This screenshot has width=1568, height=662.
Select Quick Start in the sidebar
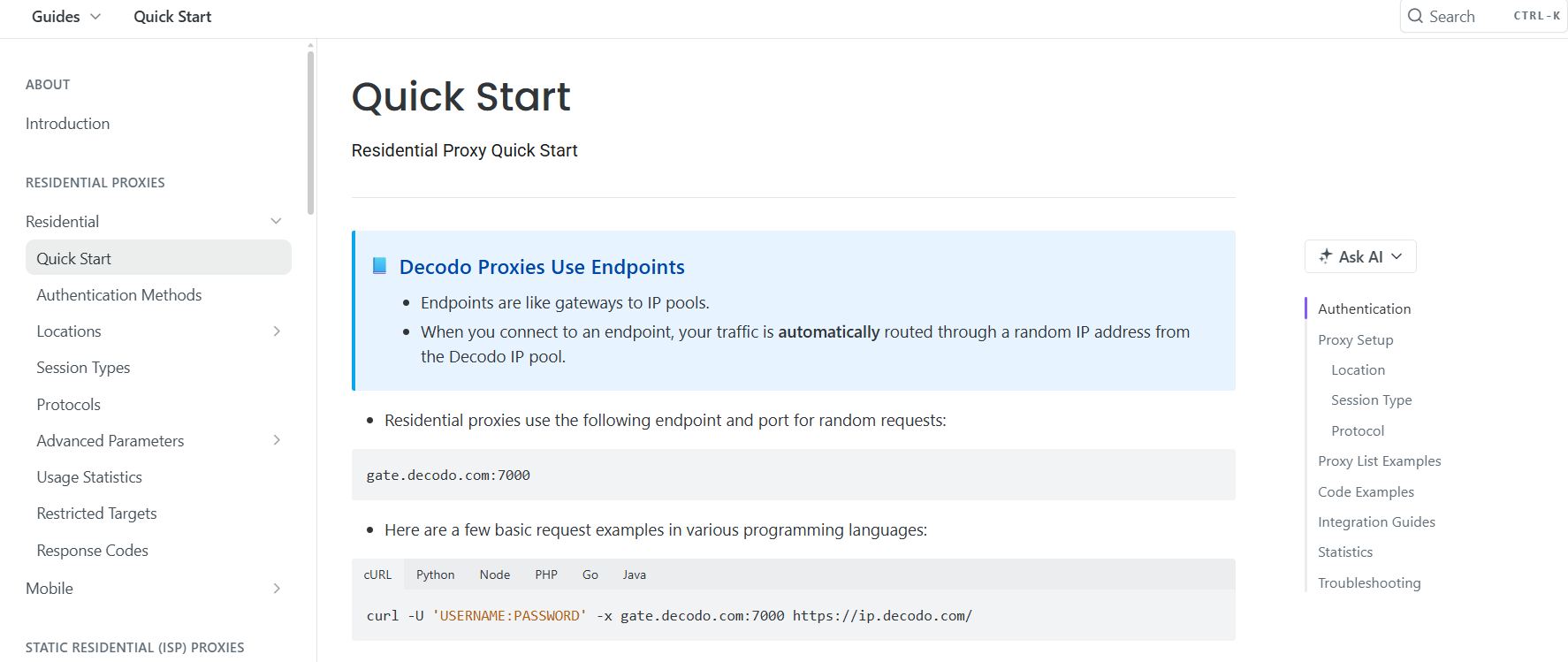(158, 258)
